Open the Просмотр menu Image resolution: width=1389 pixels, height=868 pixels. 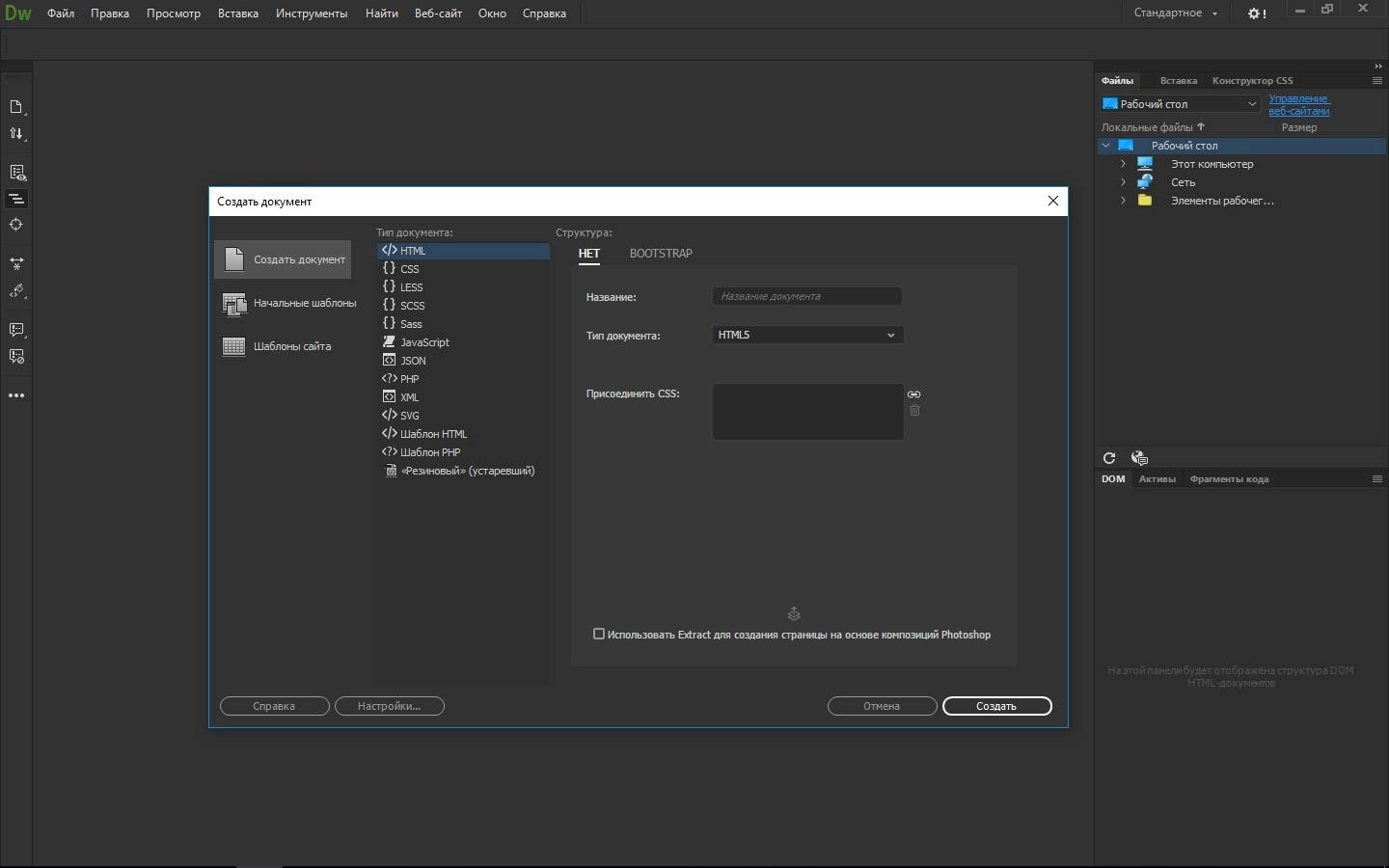[174, 14]
